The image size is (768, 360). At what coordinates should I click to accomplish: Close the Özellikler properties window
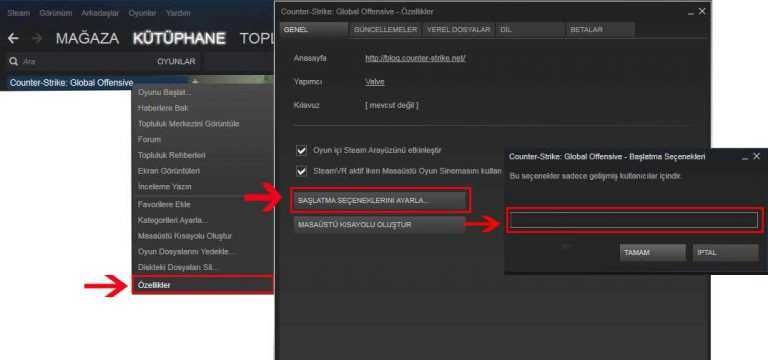coord(702,11)
